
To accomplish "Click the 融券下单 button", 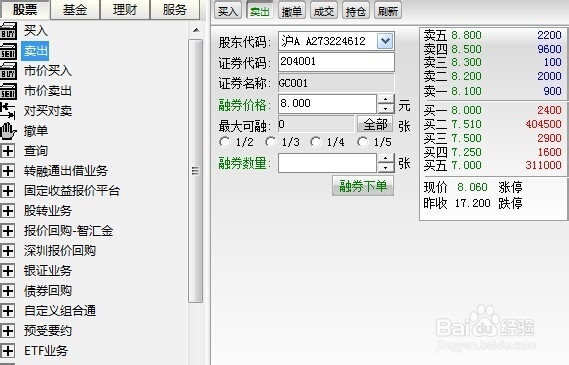I will 363,186.
